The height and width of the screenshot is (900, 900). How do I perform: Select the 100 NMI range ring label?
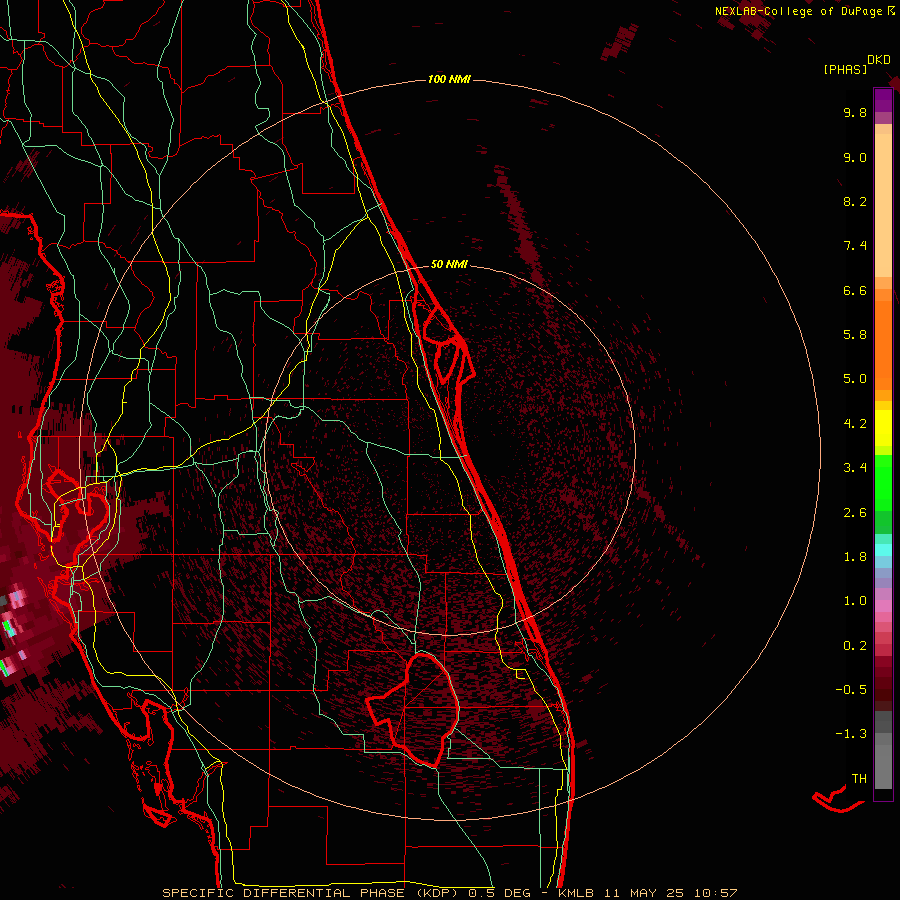click(449, 79)
